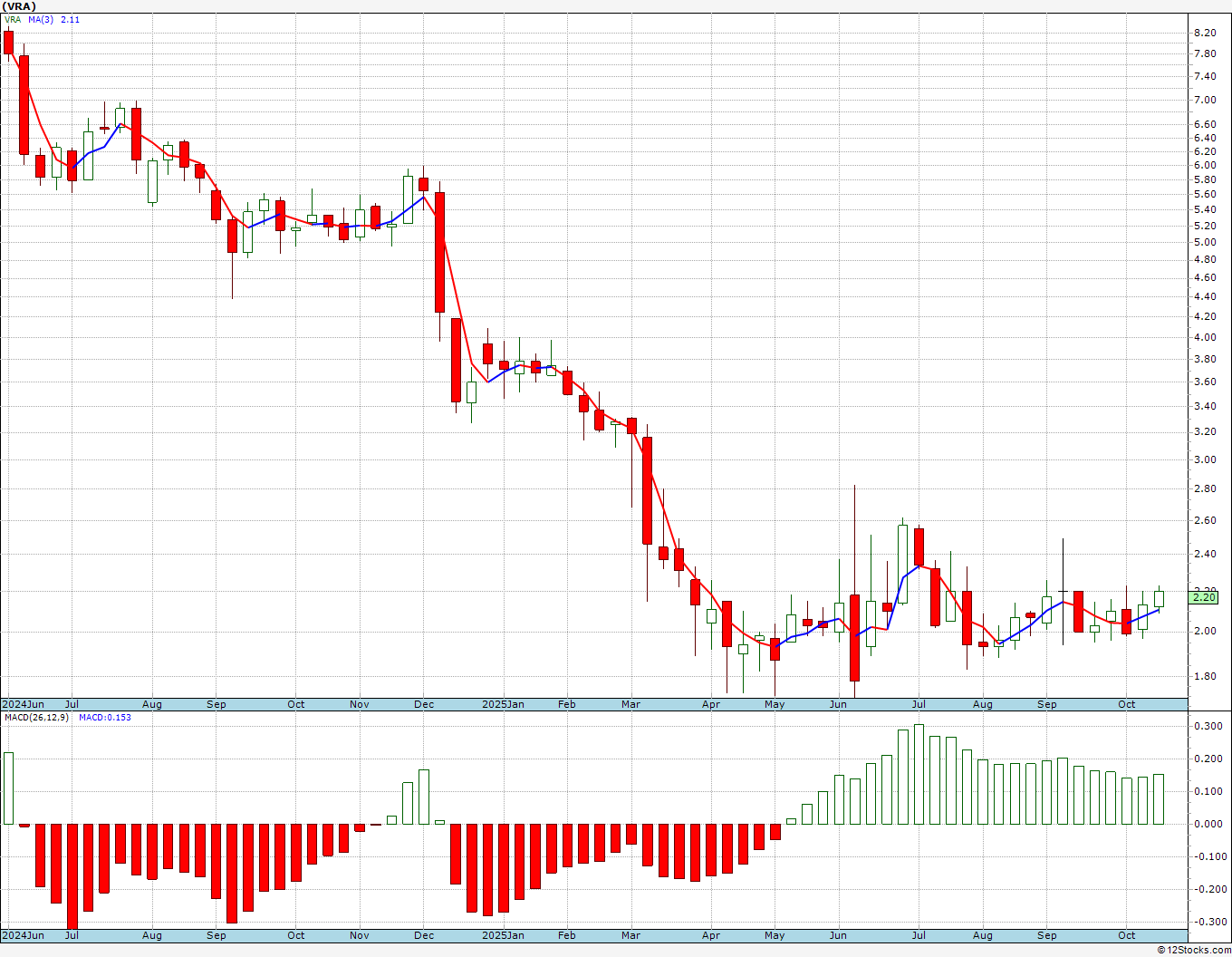The image size is (1232, 957).
Task: Click the Dec label on price chart axis
Action: [x=424, y=704]
